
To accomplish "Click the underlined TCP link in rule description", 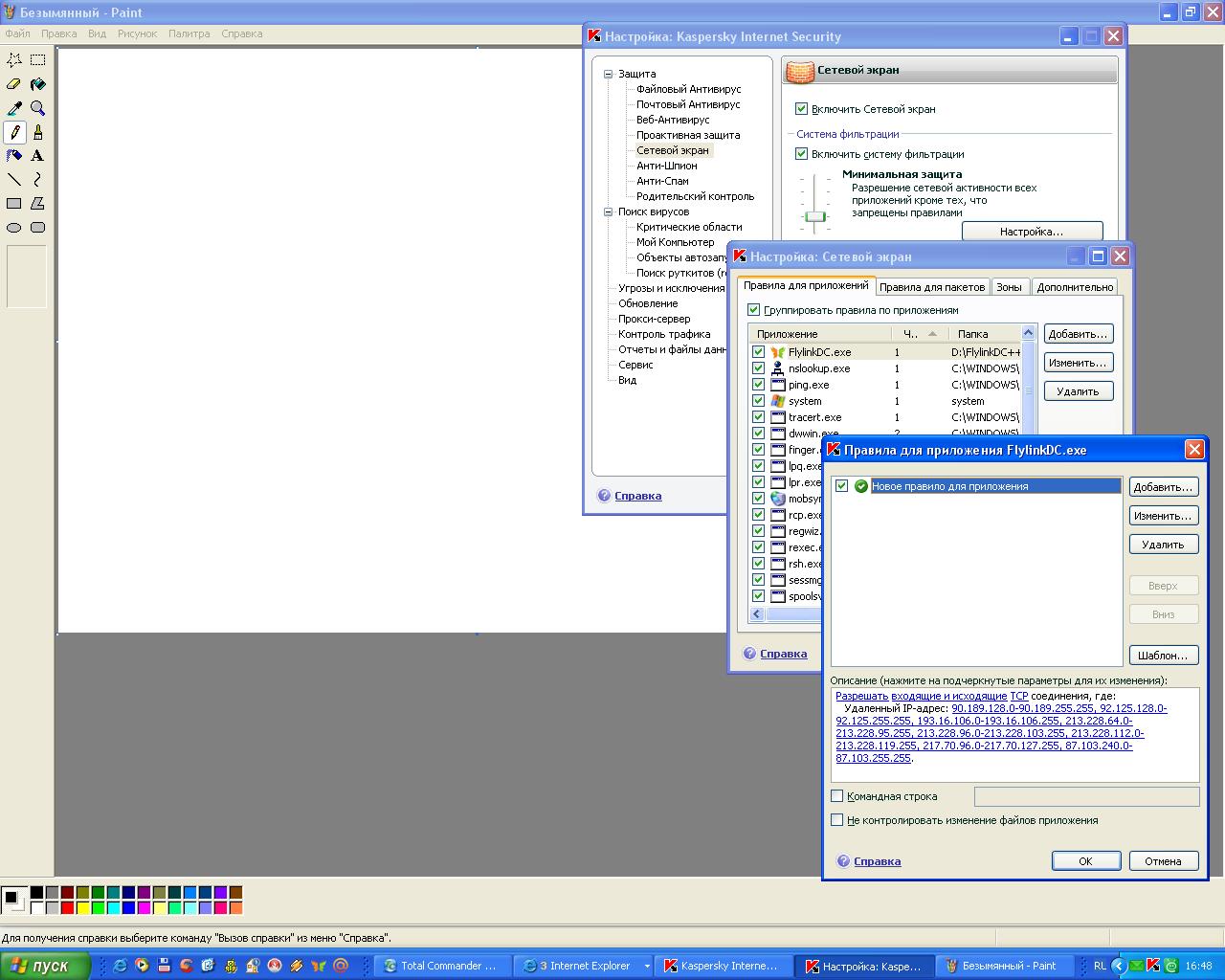I will (1019, 697).
